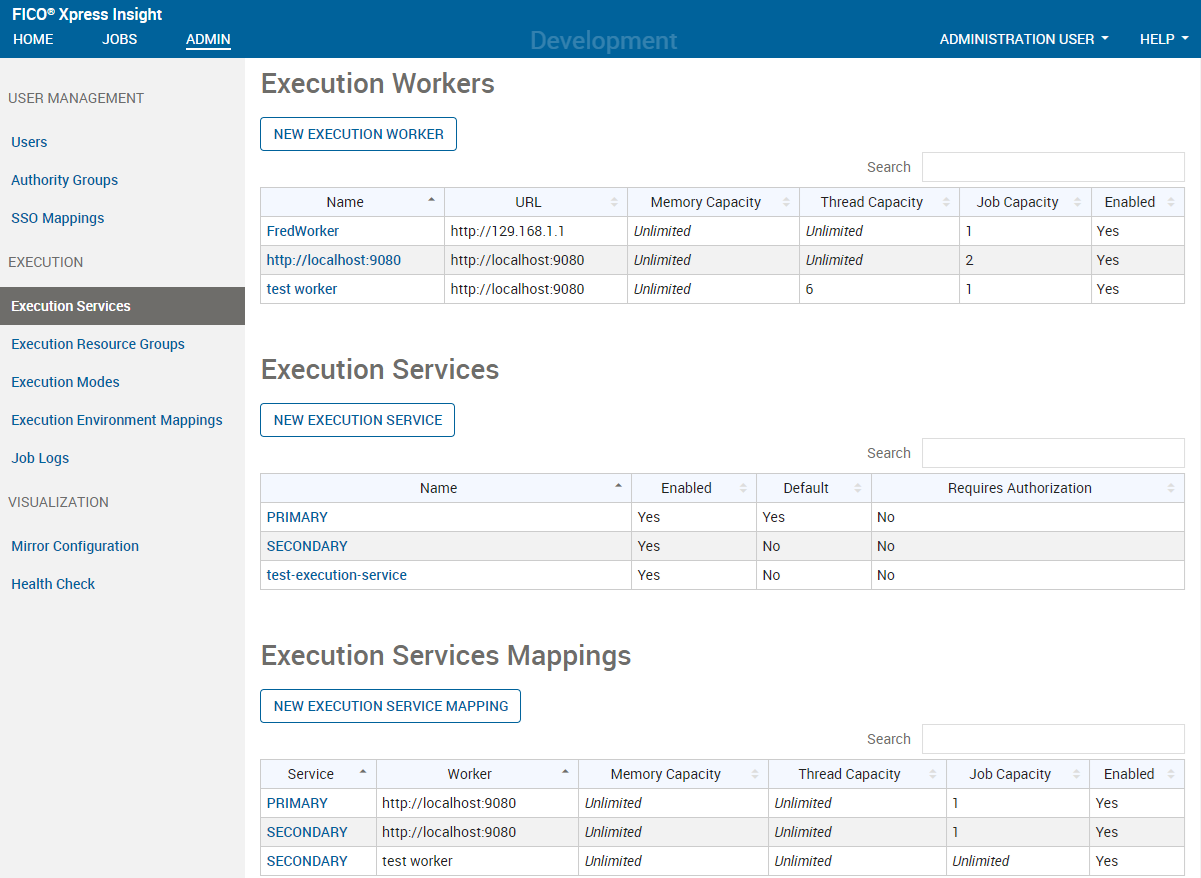Sort Execution Workers by Memory Capacity column

[x=705, y=202]
